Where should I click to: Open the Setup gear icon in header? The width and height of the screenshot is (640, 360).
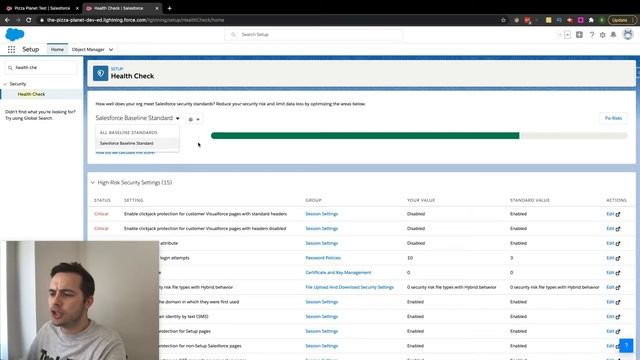click(x=602, y=35)
